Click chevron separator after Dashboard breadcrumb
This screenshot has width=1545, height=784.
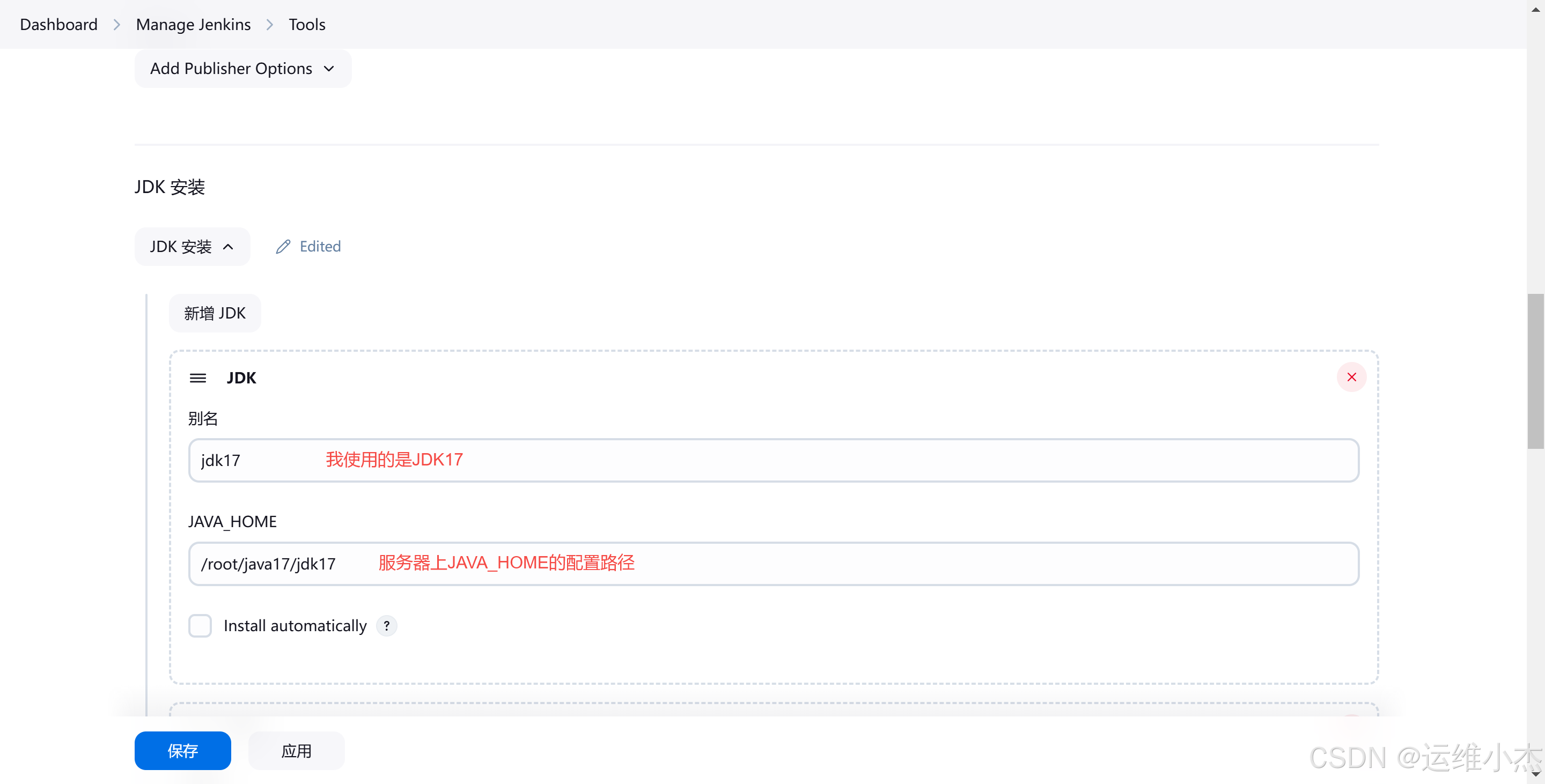(117, 25)
